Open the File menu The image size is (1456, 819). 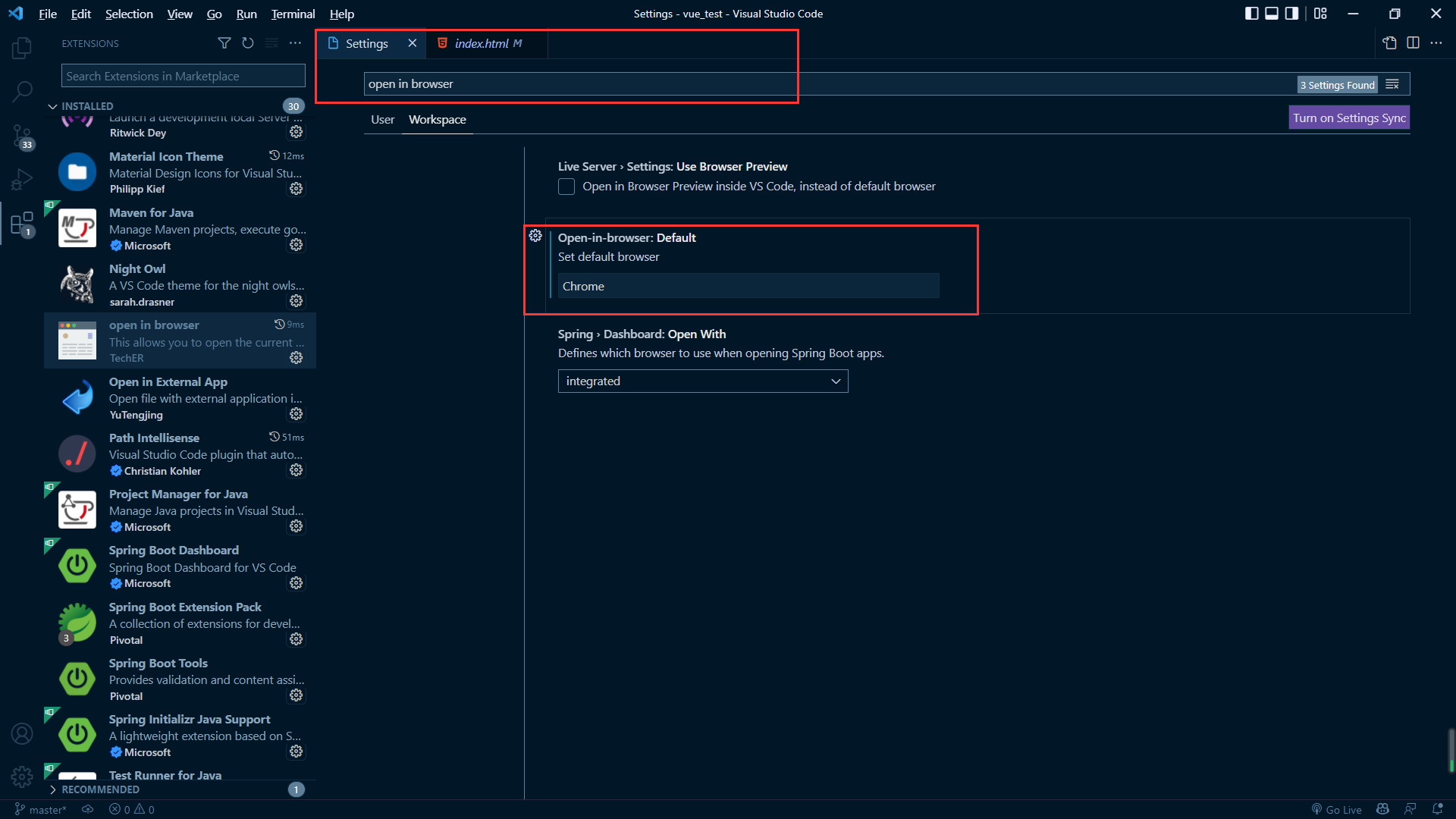pyautogui.click(x=48, y=14)
